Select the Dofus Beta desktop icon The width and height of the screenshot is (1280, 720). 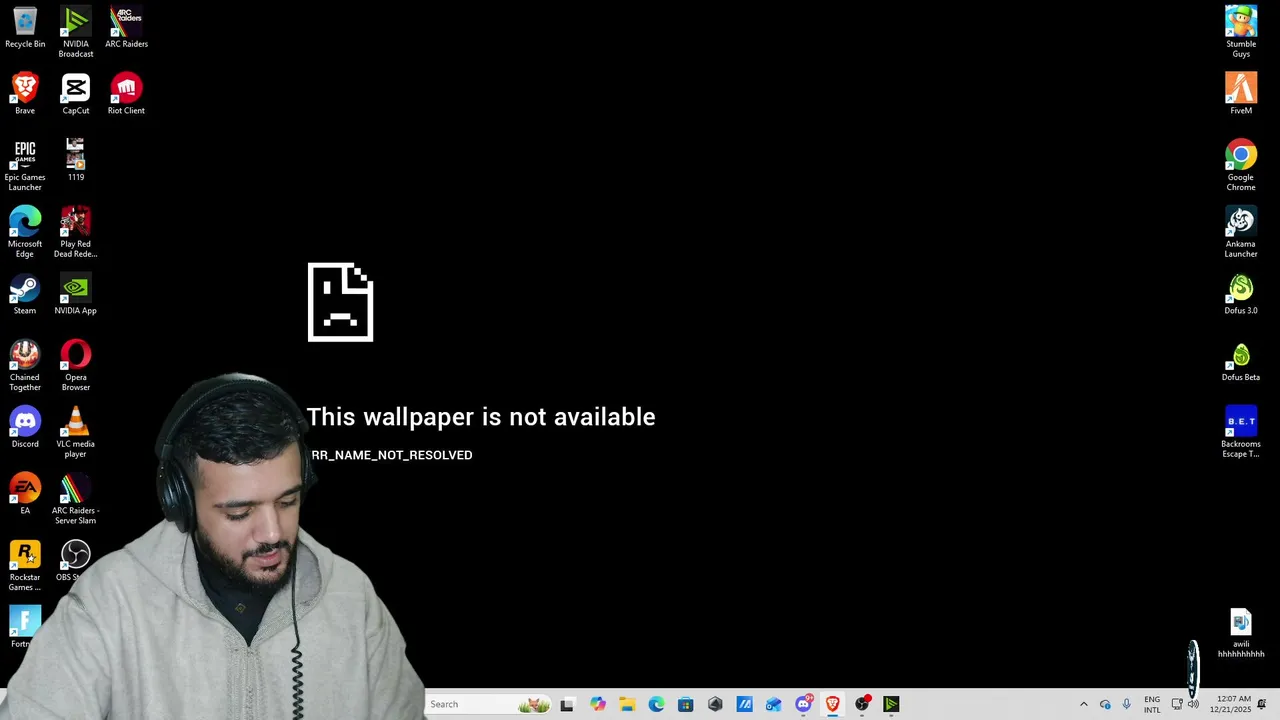tap(1241, 360)
